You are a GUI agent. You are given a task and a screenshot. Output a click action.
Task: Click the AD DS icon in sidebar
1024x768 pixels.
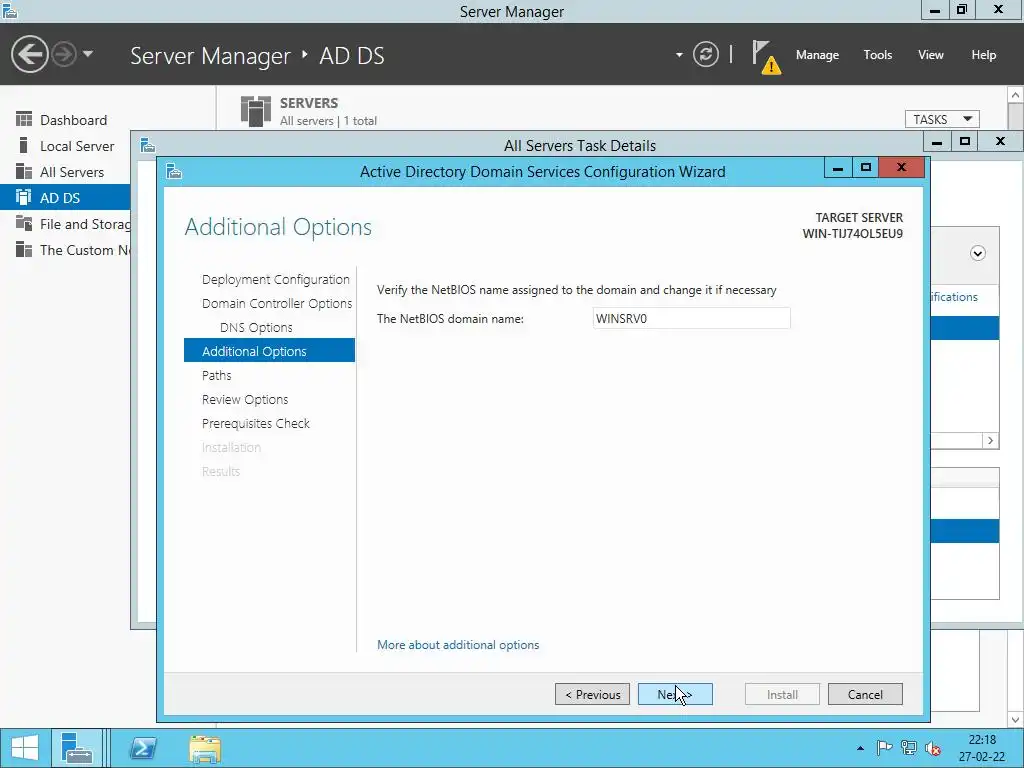tap(24, 197)
